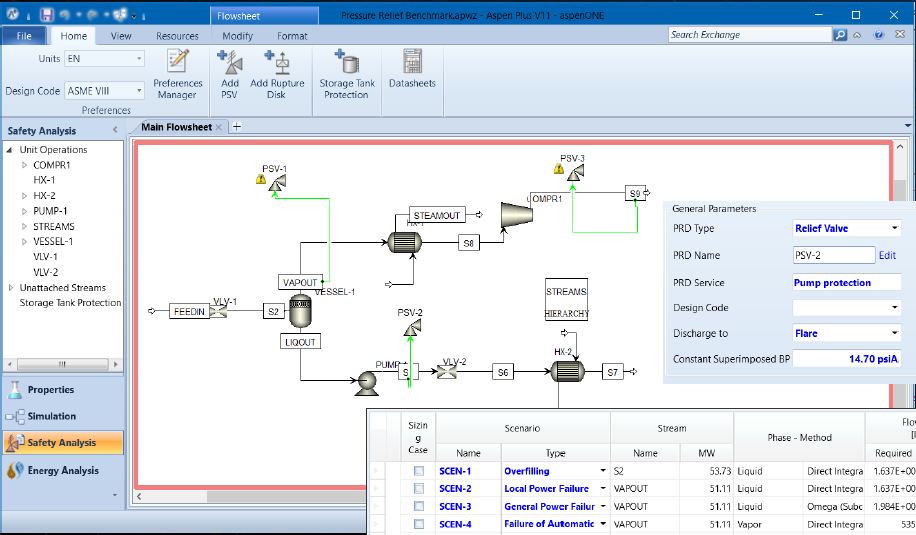This screenshot has width=916, height=535.
Task: Click the warning icon beside PSV-1
Action: pyautogui.click(x=261, y=179)
